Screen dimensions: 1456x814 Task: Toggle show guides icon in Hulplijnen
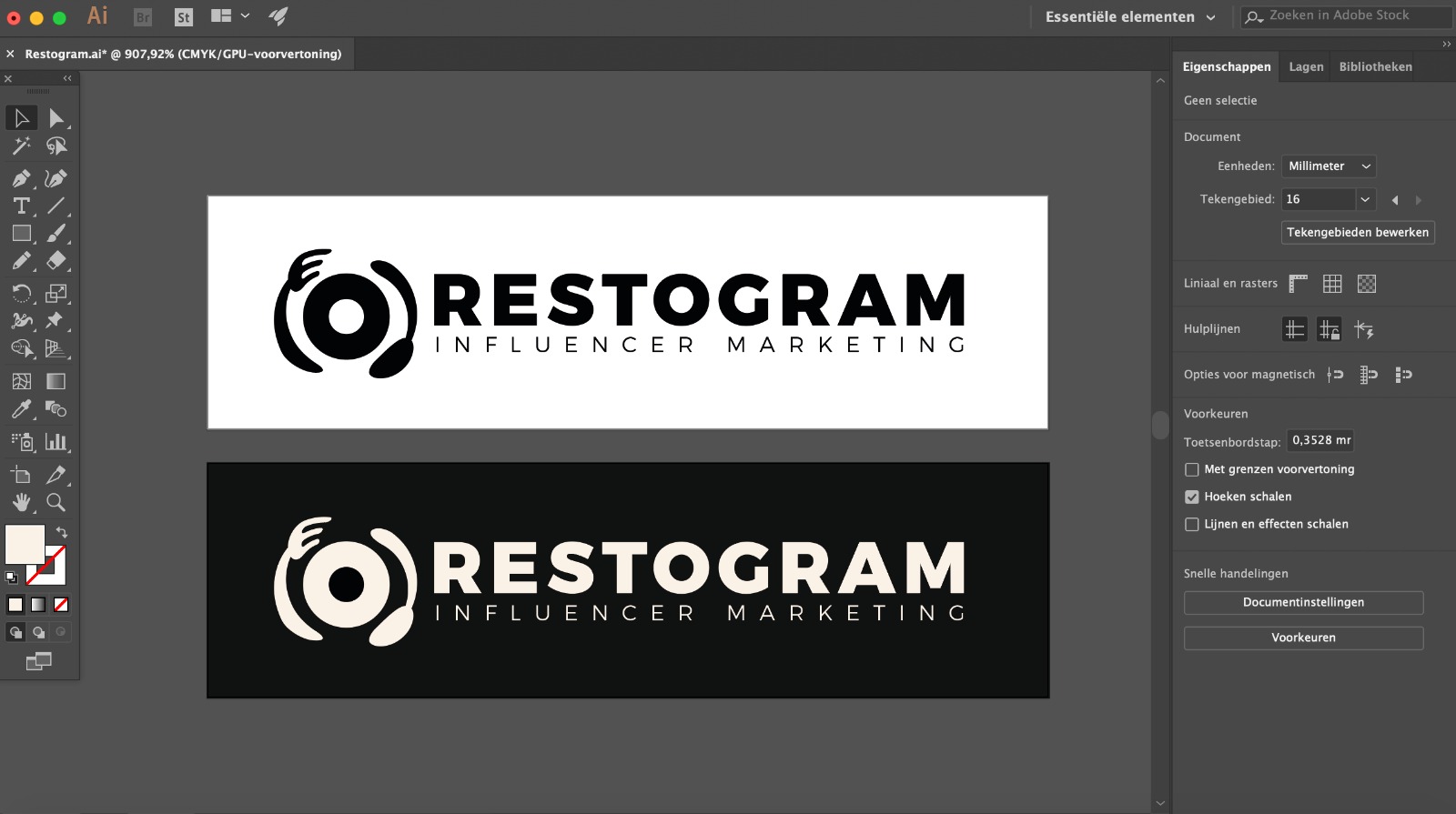pyautogui.click(x=1295, y=329)
